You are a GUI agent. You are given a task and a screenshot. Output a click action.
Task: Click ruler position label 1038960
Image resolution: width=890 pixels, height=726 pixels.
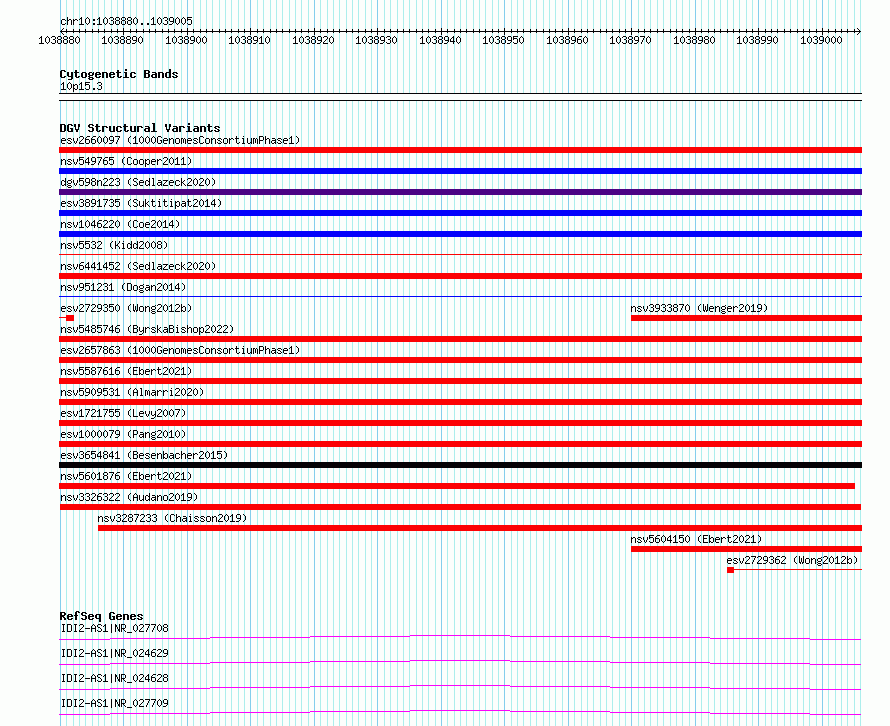tap(568, 40)
